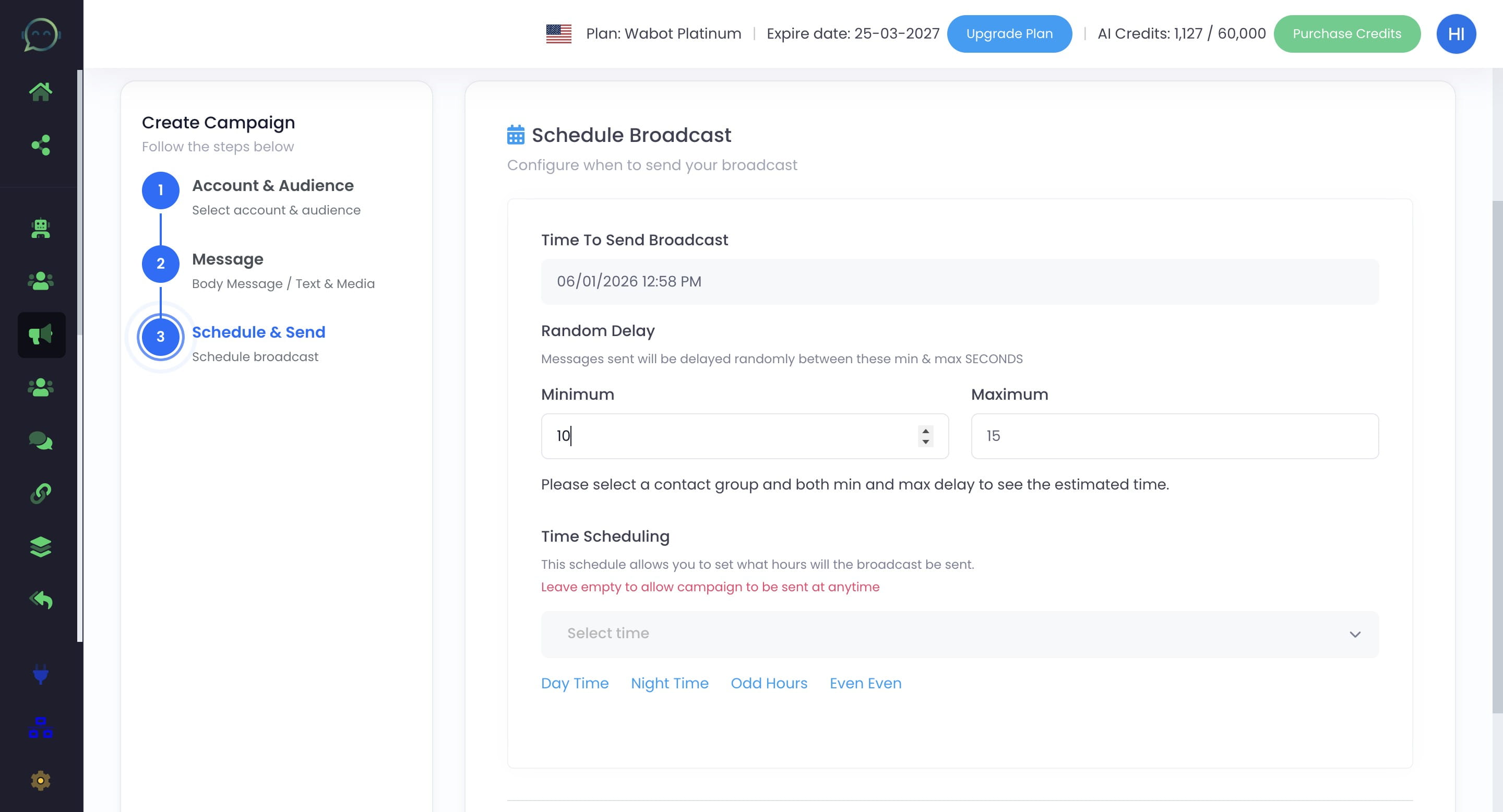Click the reply-all arrow sidebar icon
1503x812 pixels.
tap(41, 600)
